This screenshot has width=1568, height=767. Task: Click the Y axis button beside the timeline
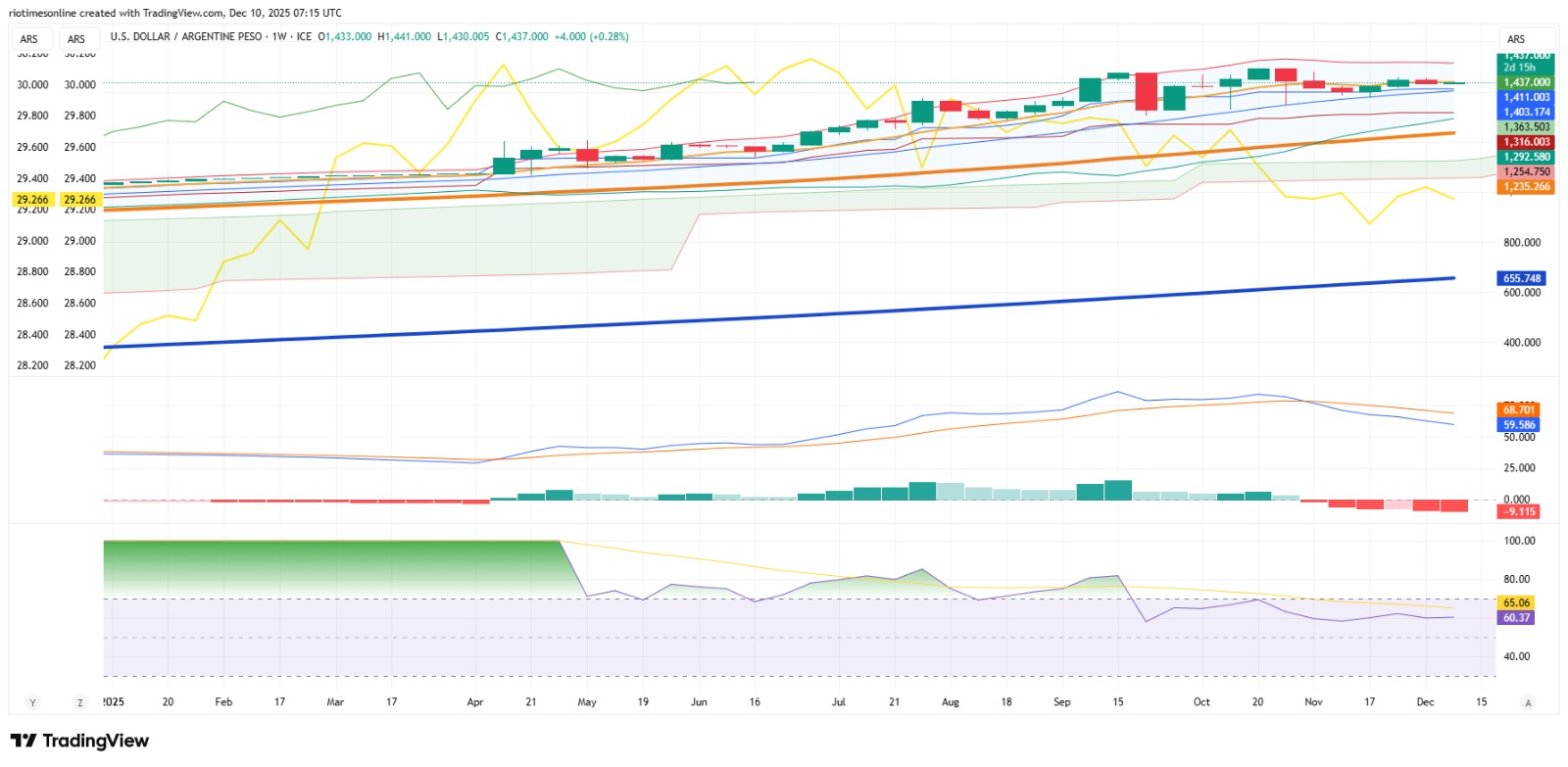[32, 702]
